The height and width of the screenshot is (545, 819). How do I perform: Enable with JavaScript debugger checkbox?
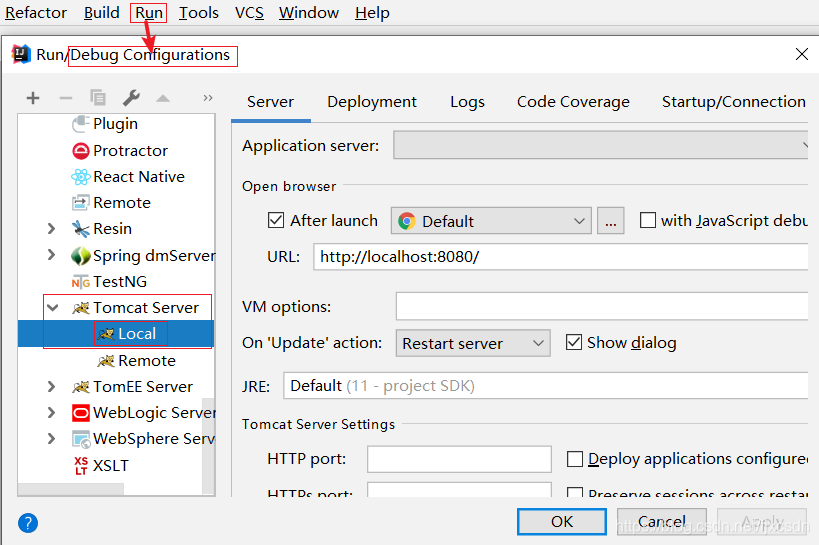tap(648, 220)
